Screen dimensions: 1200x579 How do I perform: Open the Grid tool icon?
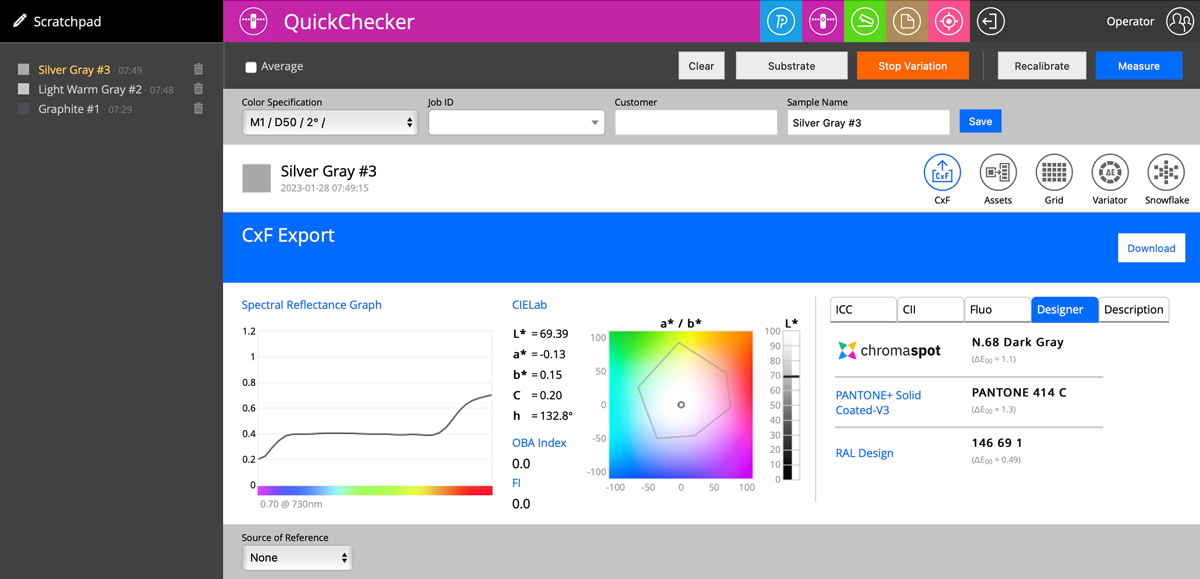pyautogui.click(x=1054, y=173)
